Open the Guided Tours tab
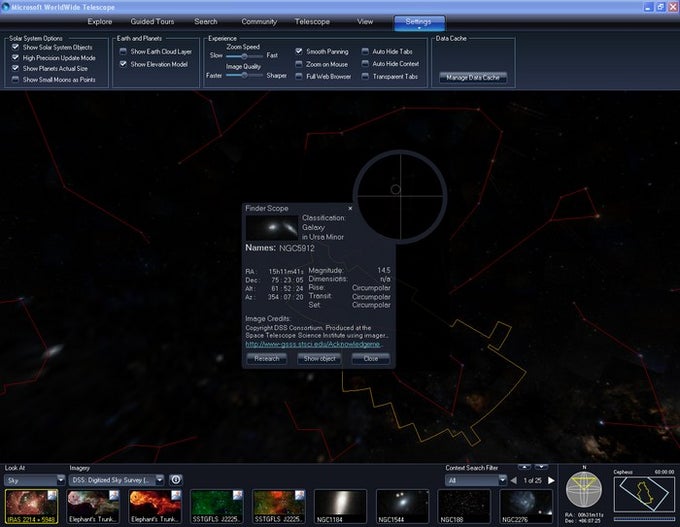680x527 pixels. pos(152,22)
